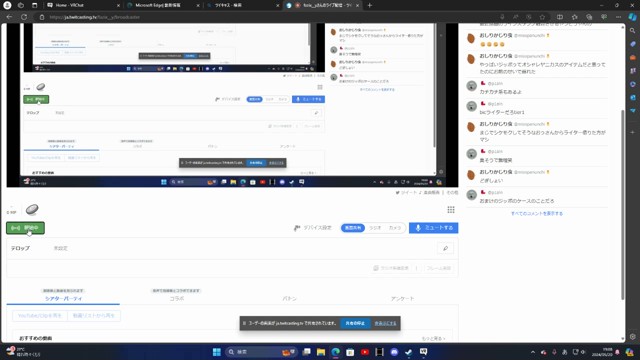Click the grey stone item icon
640x360 pixels.
click(32, 209)
